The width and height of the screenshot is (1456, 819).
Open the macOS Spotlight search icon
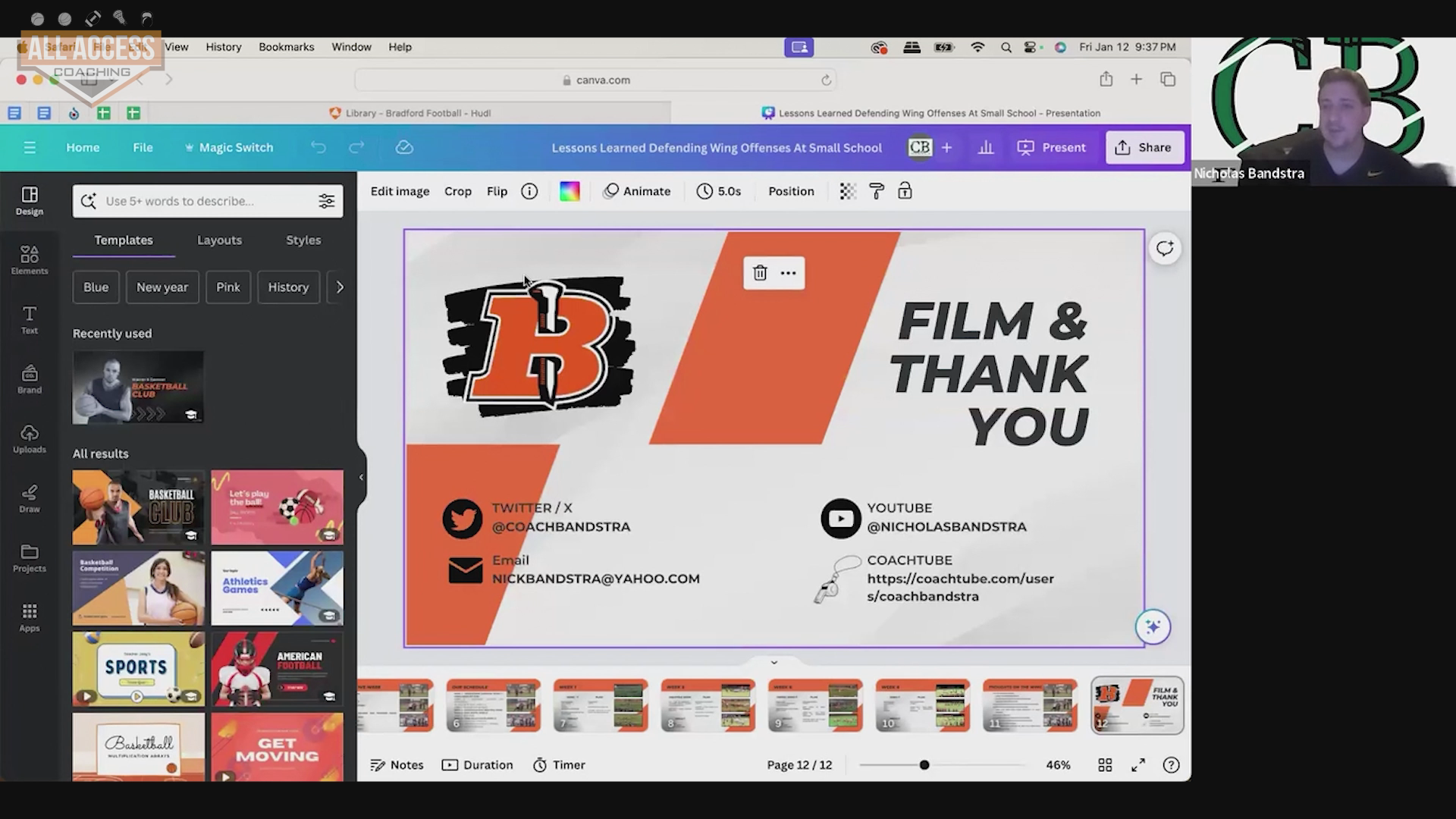pos(1006,47)
